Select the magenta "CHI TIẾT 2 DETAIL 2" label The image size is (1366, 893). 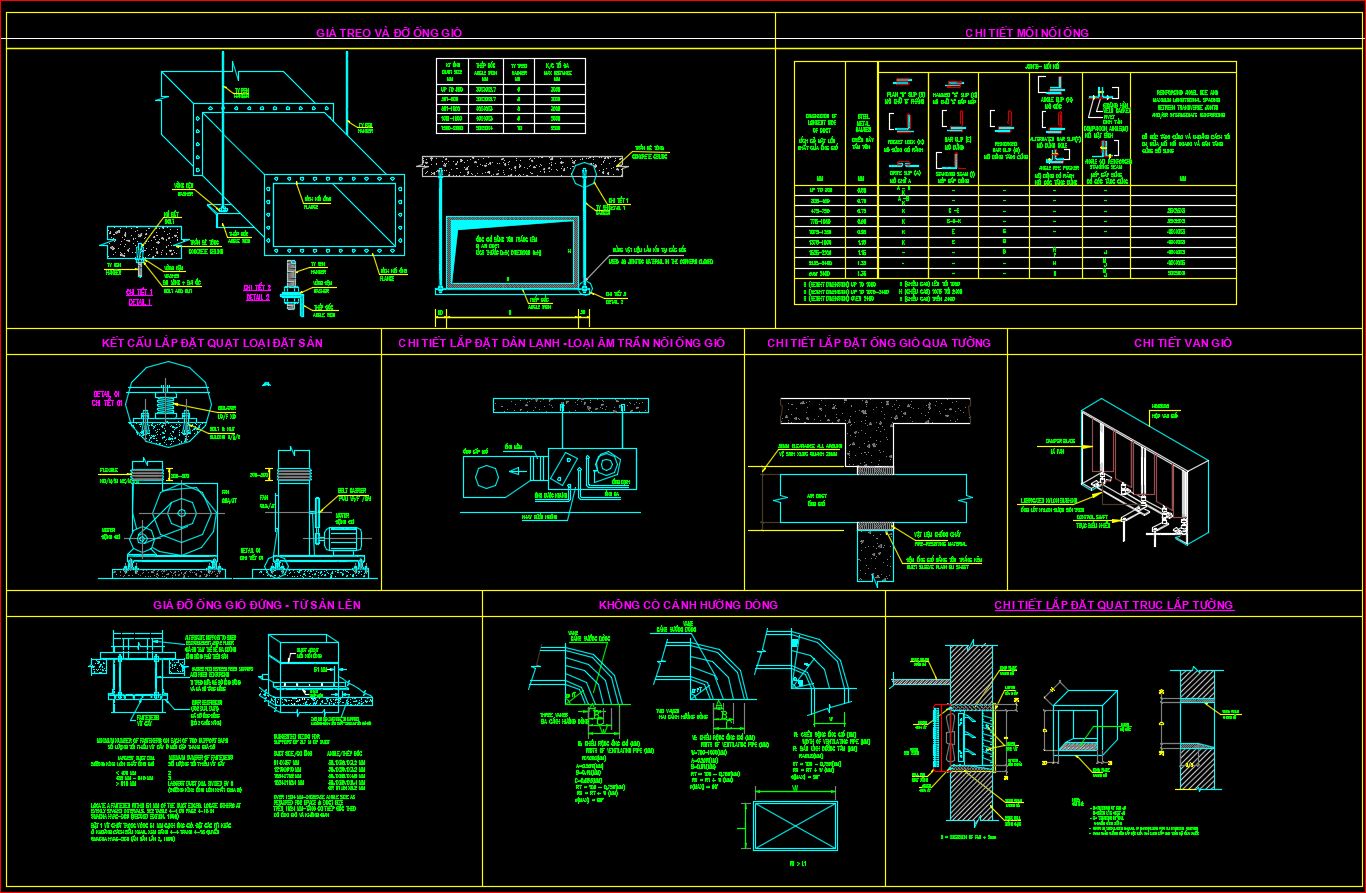click(257, 291)
